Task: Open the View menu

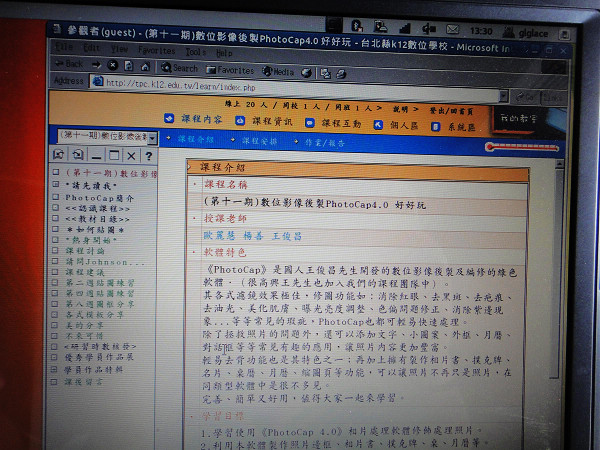Action: coord(120,49)
